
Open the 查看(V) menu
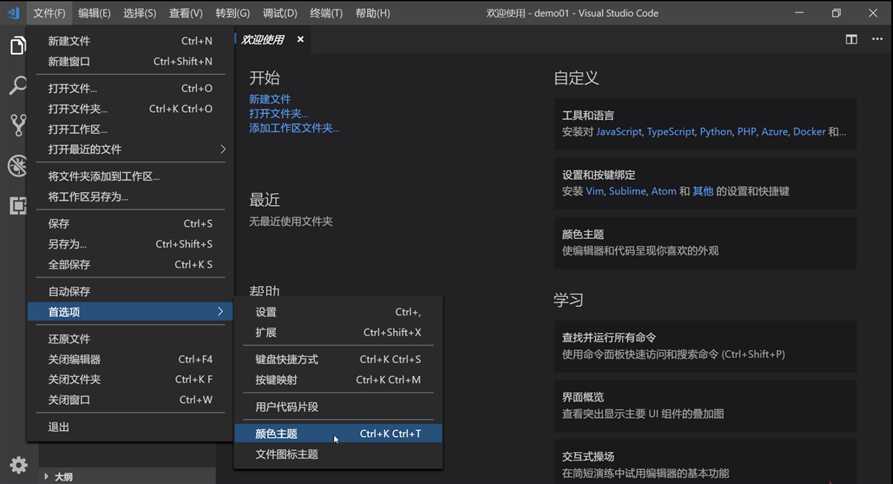pos(186,13)
